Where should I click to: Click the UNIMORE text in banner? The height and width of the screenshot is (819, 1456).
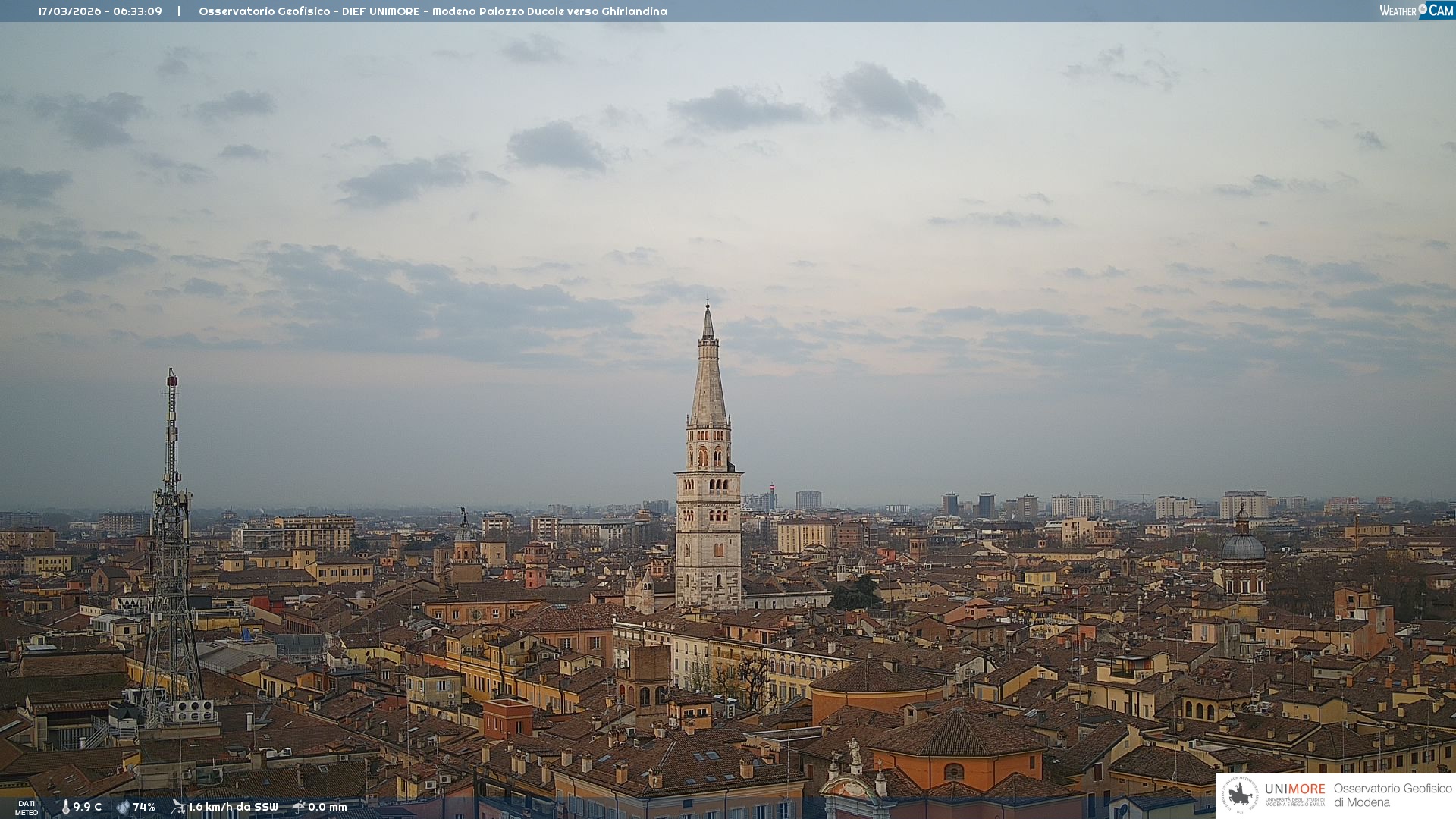point(1294,789)
